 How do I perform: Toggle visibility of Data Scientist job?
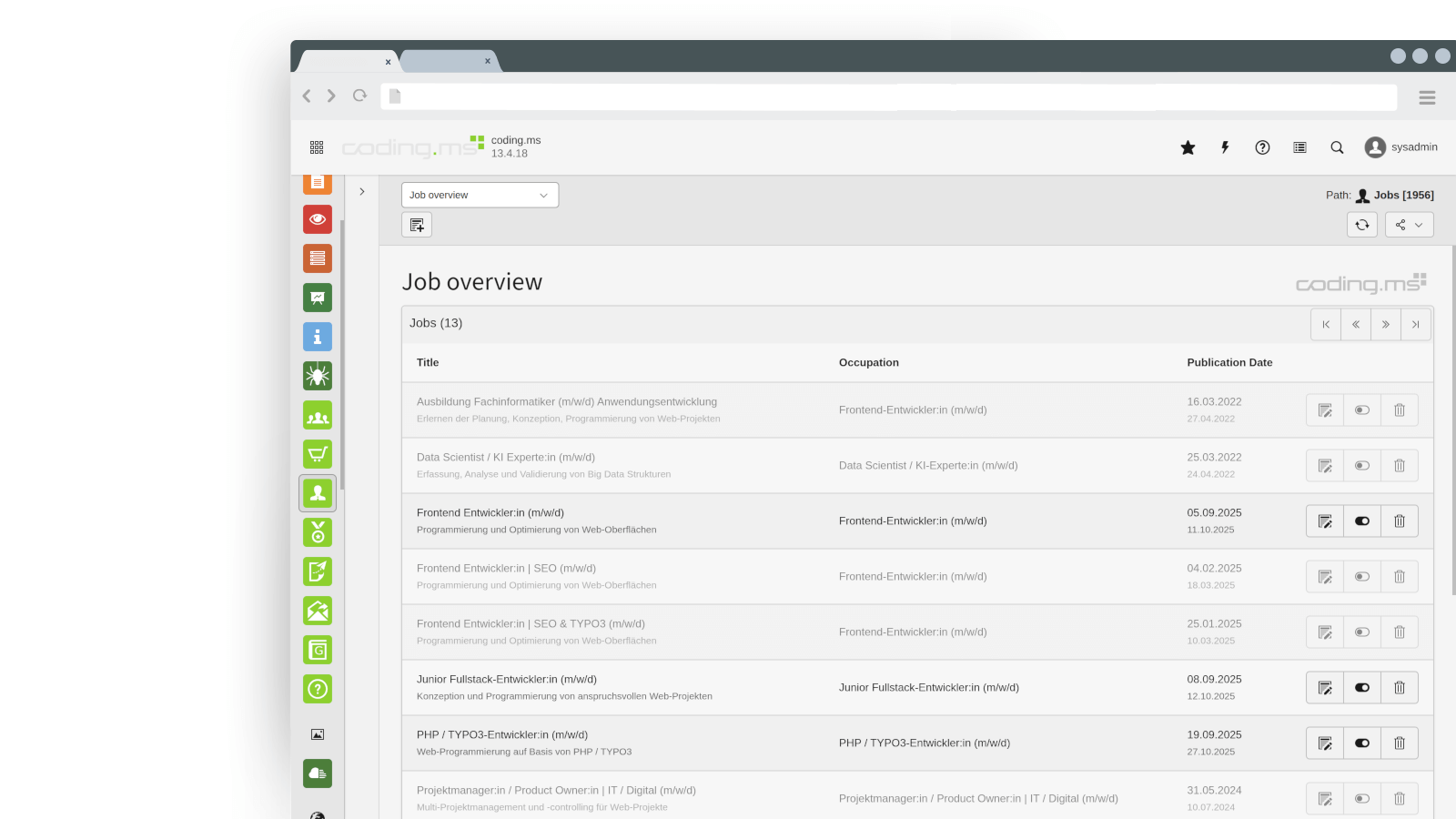click(x=1362, y=466)
